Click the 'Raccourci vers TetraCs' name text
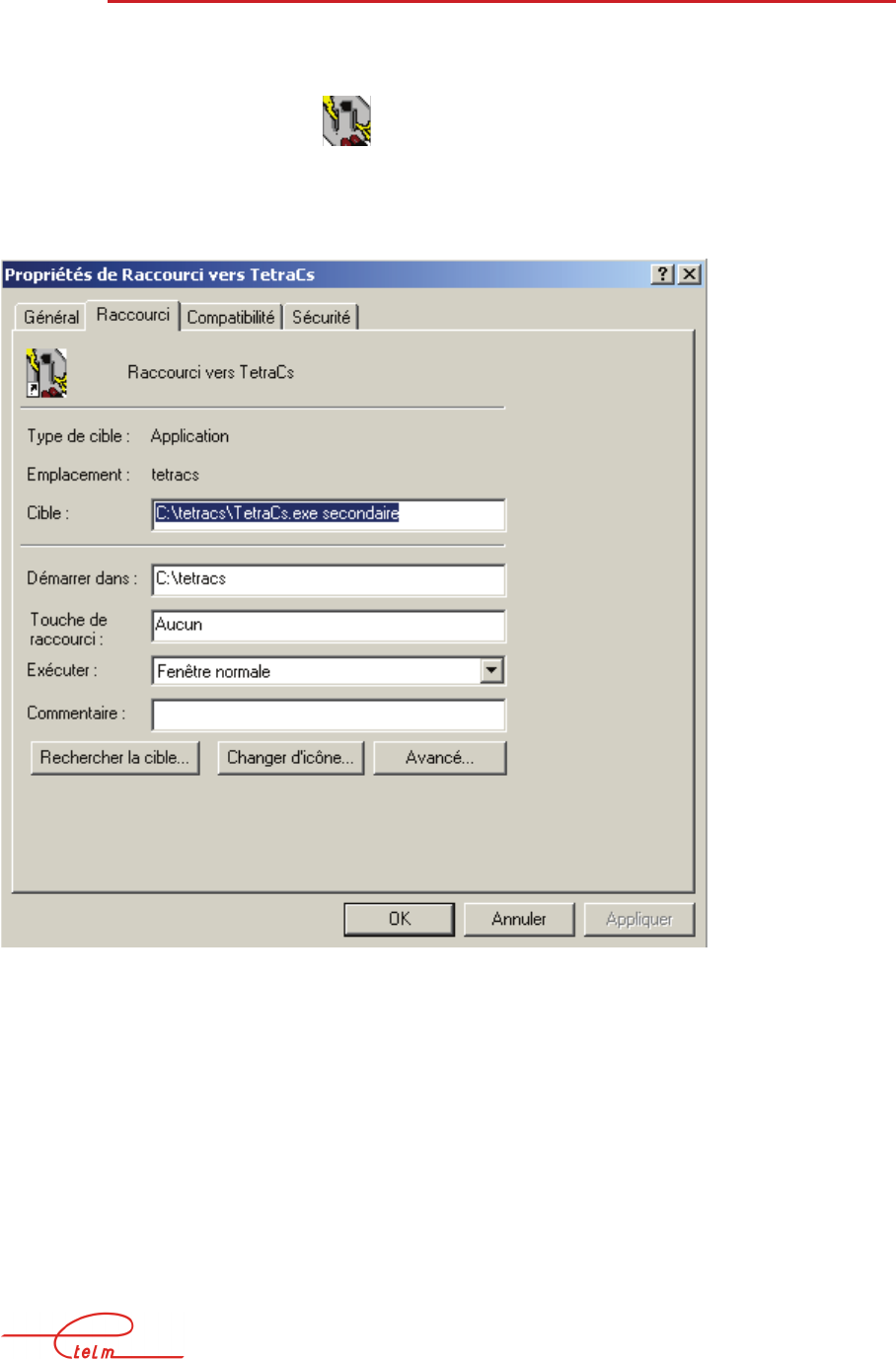The image size is (896, 1359). 211,372
